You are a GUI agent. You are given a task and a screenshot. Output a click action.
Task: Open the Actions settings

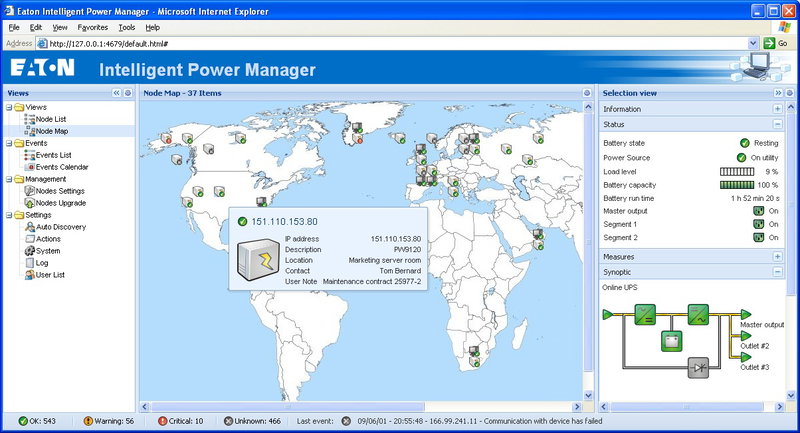[48, 239]
